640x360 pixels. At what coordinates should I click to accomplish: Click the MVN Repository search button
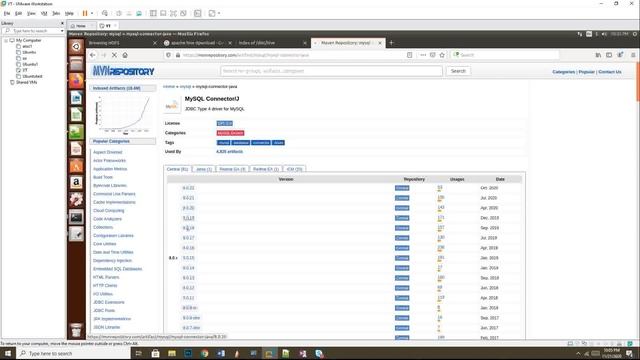(458, 71)
